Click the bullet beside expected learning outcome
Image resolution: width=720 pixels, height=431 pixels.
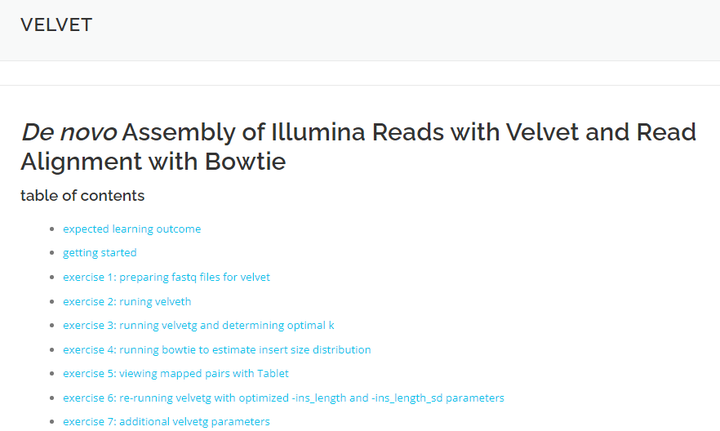(x=51, y=230)
